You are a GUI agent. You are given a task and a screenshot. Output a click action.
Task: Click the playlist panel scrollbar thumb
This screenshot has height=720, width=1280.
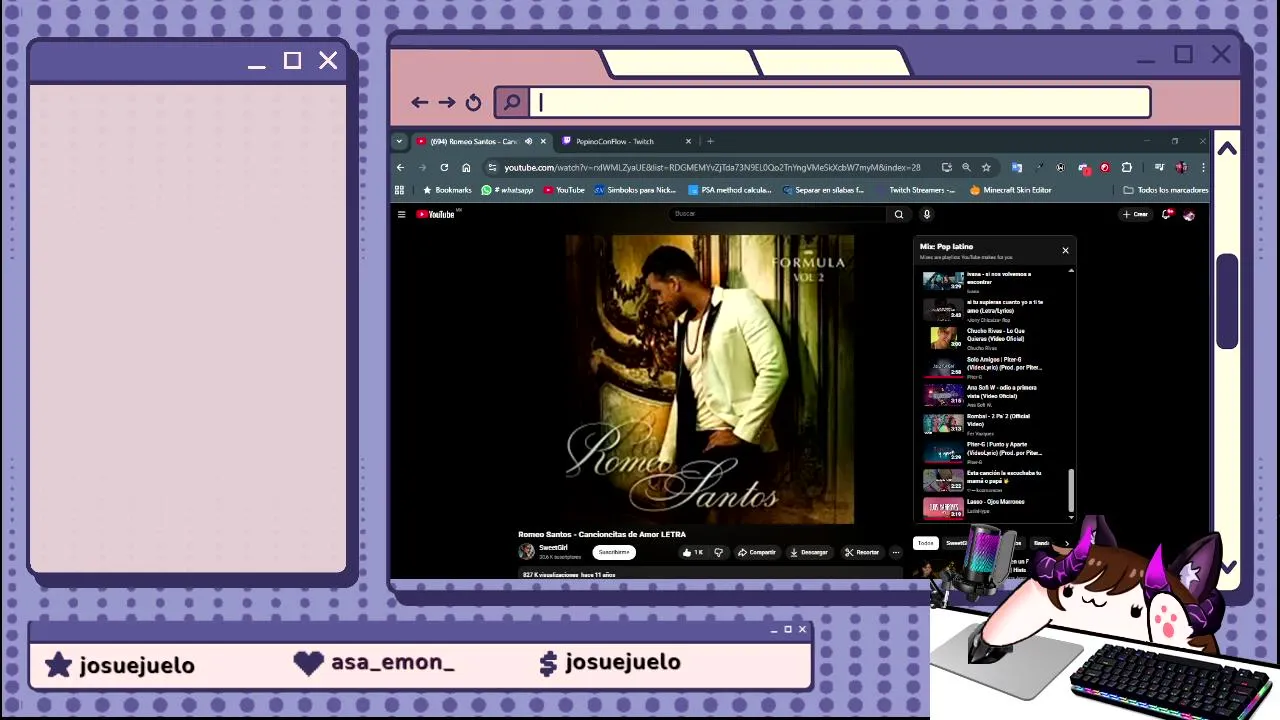click(x=1071, y=490)
